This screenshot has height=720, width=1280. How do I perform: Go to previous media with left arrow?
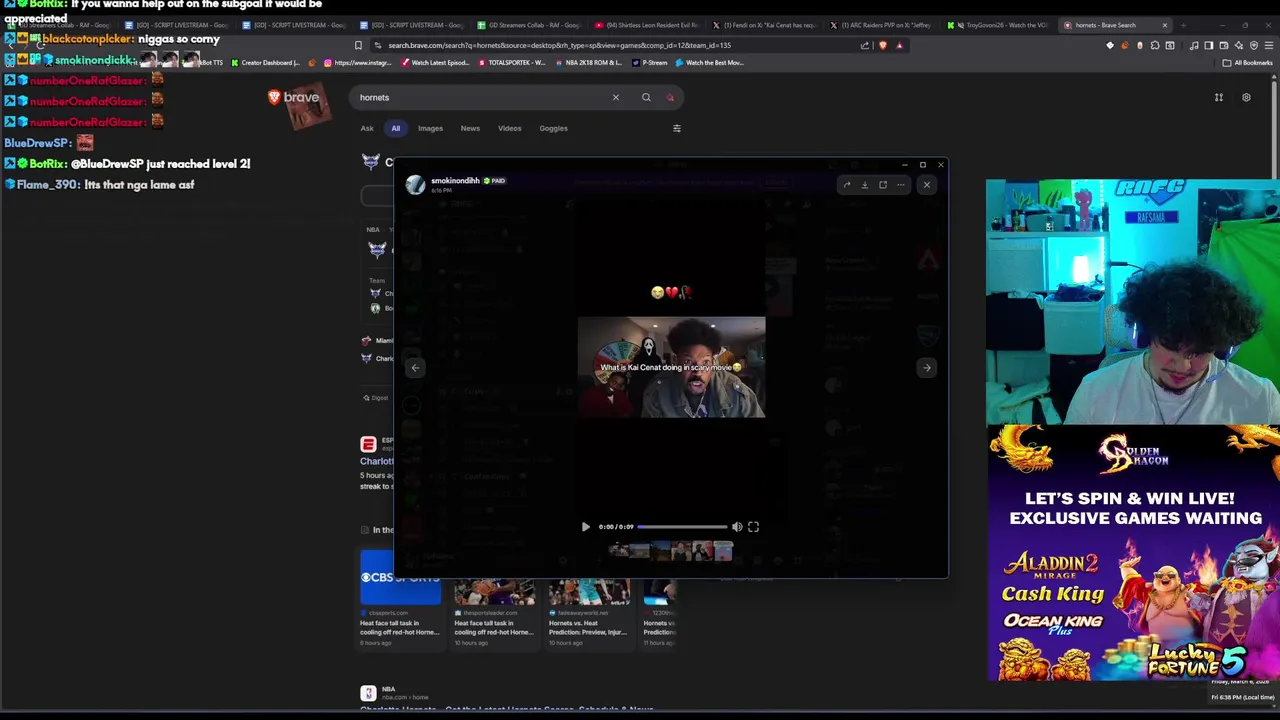pos(415,367)
